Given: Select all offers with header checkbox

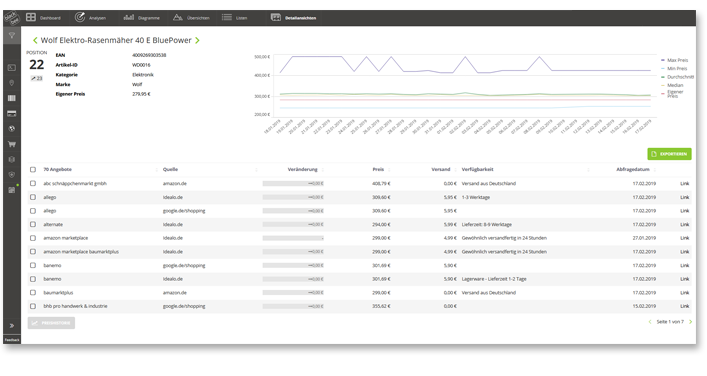Looking at the screenshot, I should click(x=33, y=170).
